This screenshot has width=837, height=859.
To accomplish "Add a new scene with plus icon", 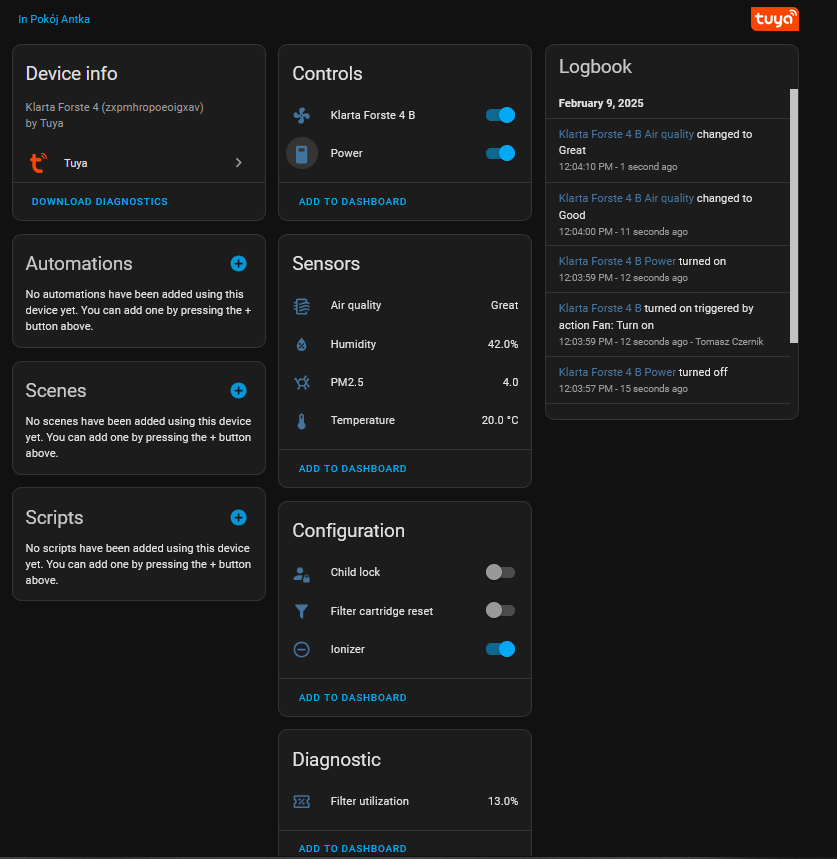I will click(238, 390).
